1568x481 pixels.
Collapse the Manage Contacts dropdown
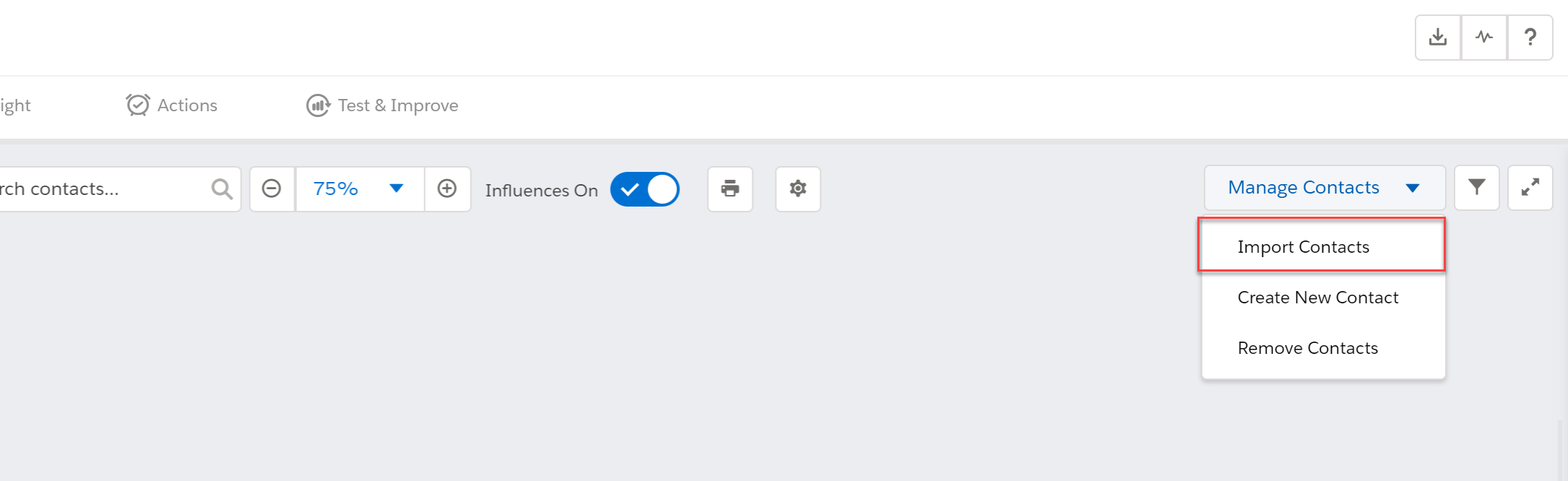[x=1324, y=188]
